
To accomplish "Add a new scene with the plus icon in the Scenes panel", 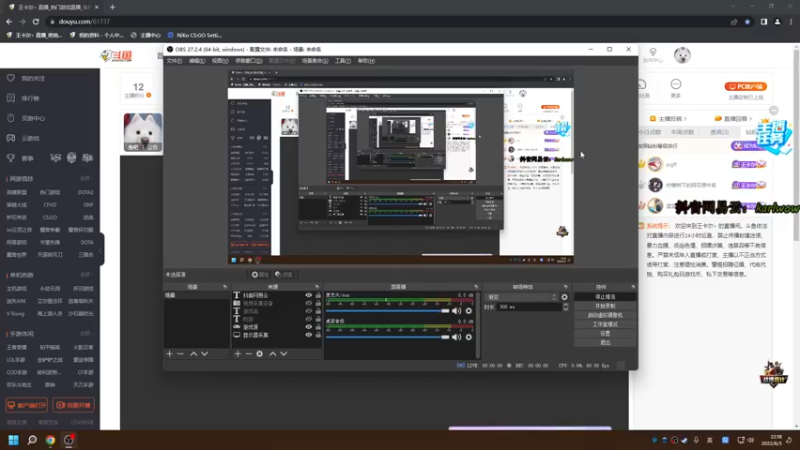I will point(169,354).
